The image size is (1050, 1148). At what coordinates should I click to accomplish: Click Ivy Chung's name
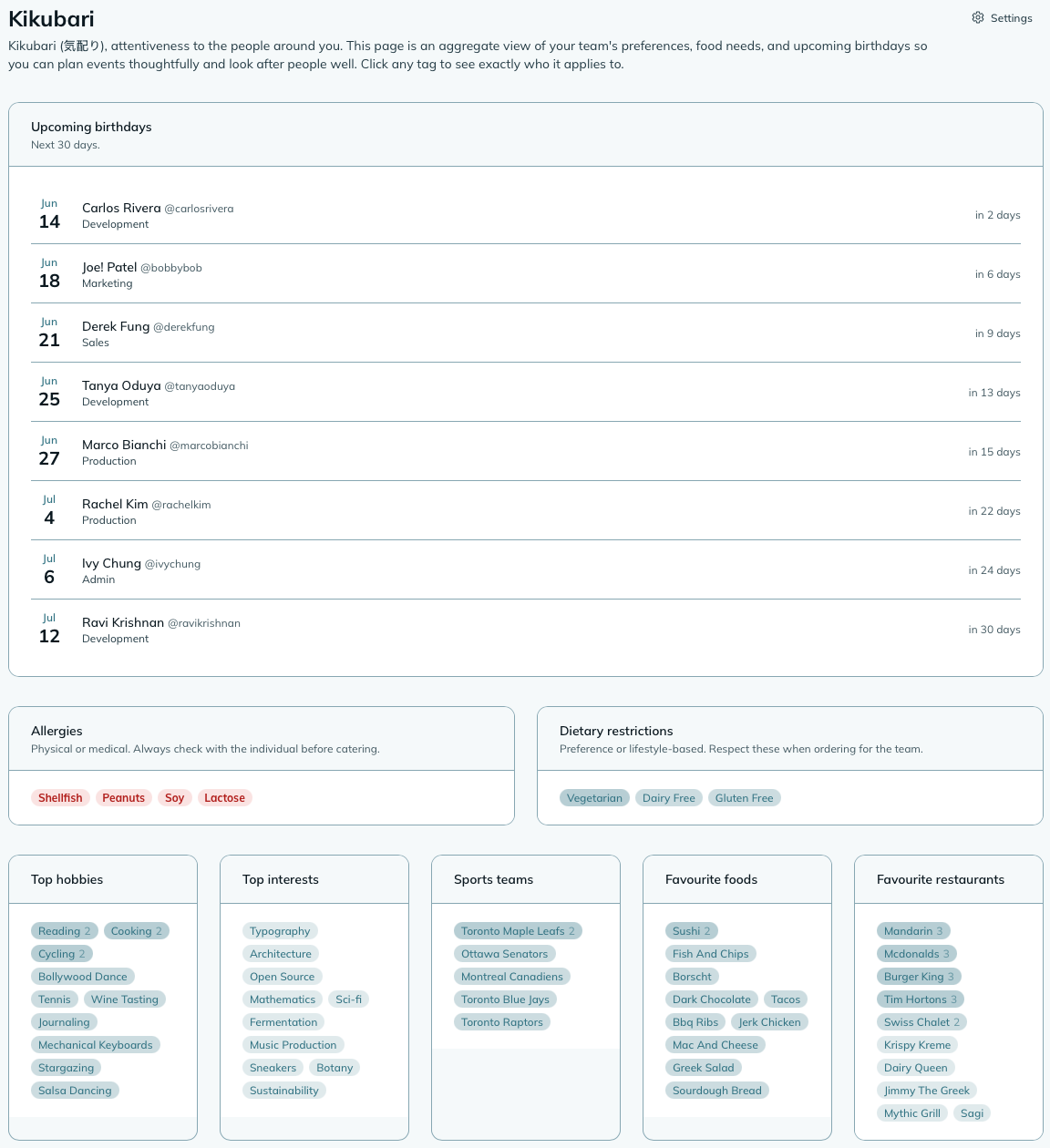click(x=111, y=563)
